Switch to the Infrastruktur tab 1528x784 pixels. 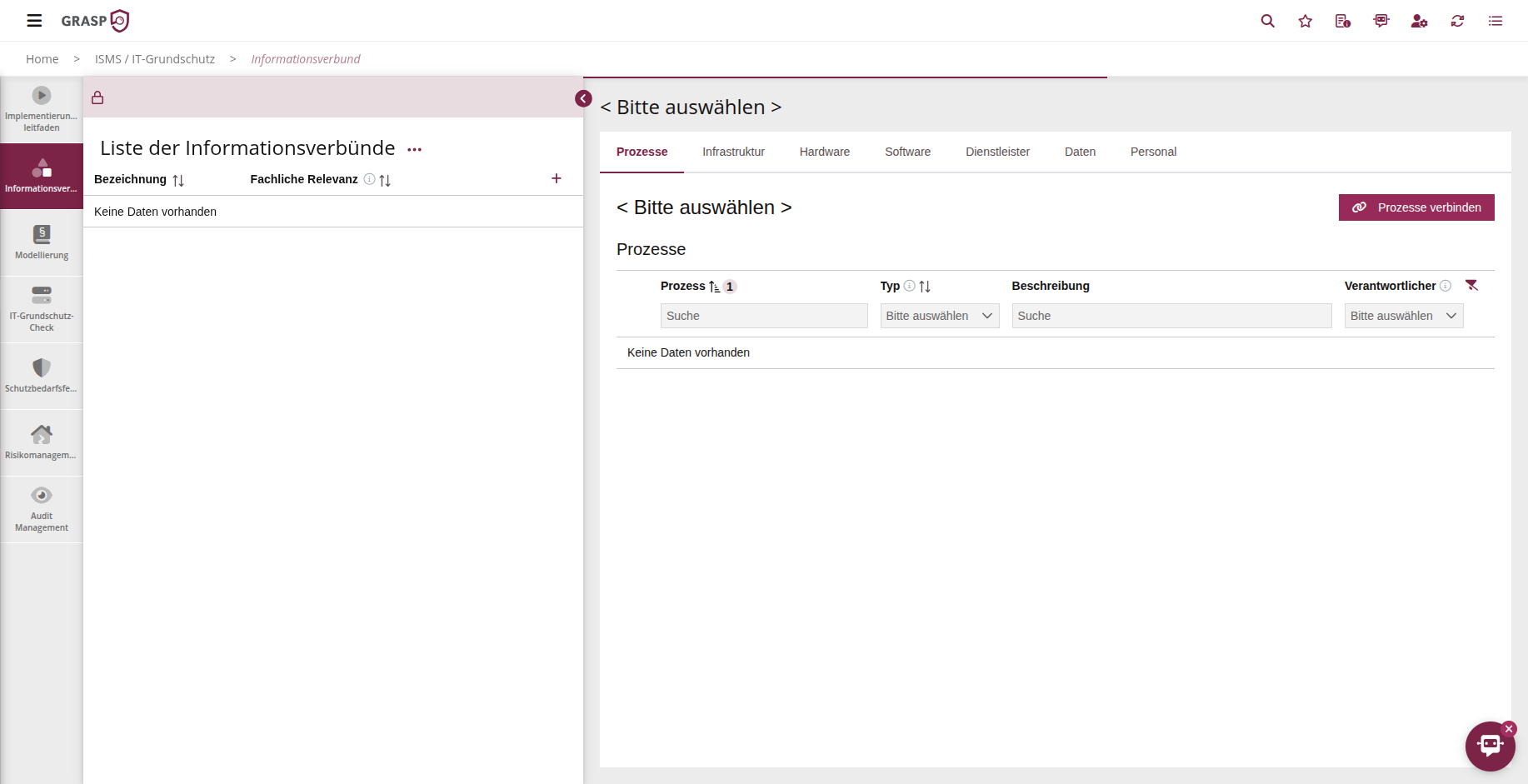(x=733, y=152)
